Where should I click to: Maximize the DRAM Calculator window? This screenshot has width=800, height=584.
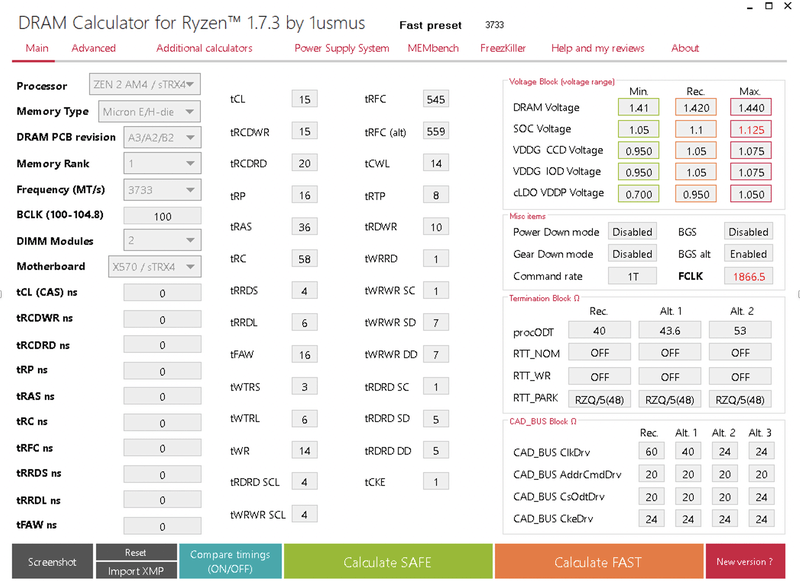point(768,6)
